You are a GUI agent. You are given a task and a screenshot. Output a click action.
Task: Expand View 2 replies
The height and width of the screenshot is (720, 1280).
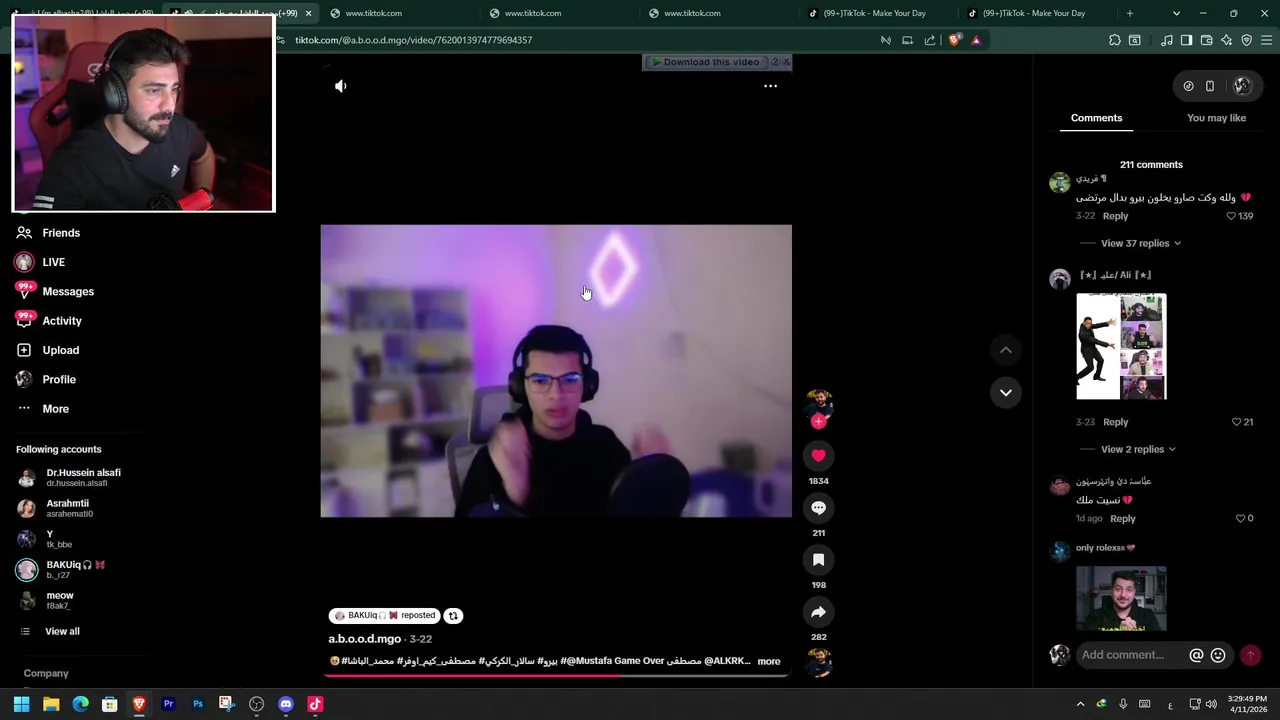pyautogui.click(x=1138, y=449)
